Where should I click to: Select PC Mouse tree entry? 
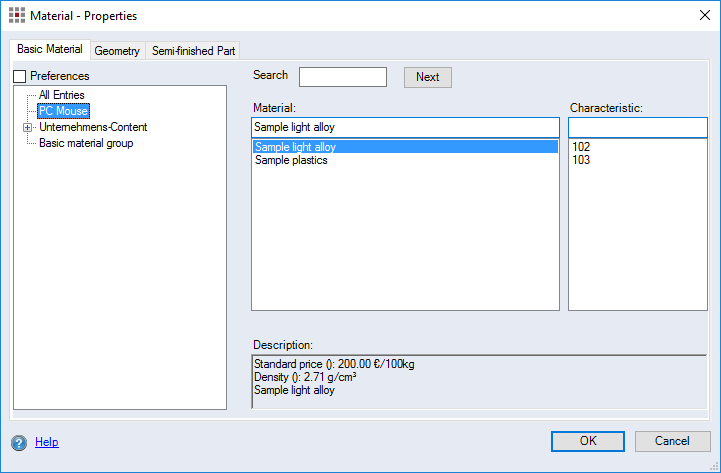pos(63,111)
